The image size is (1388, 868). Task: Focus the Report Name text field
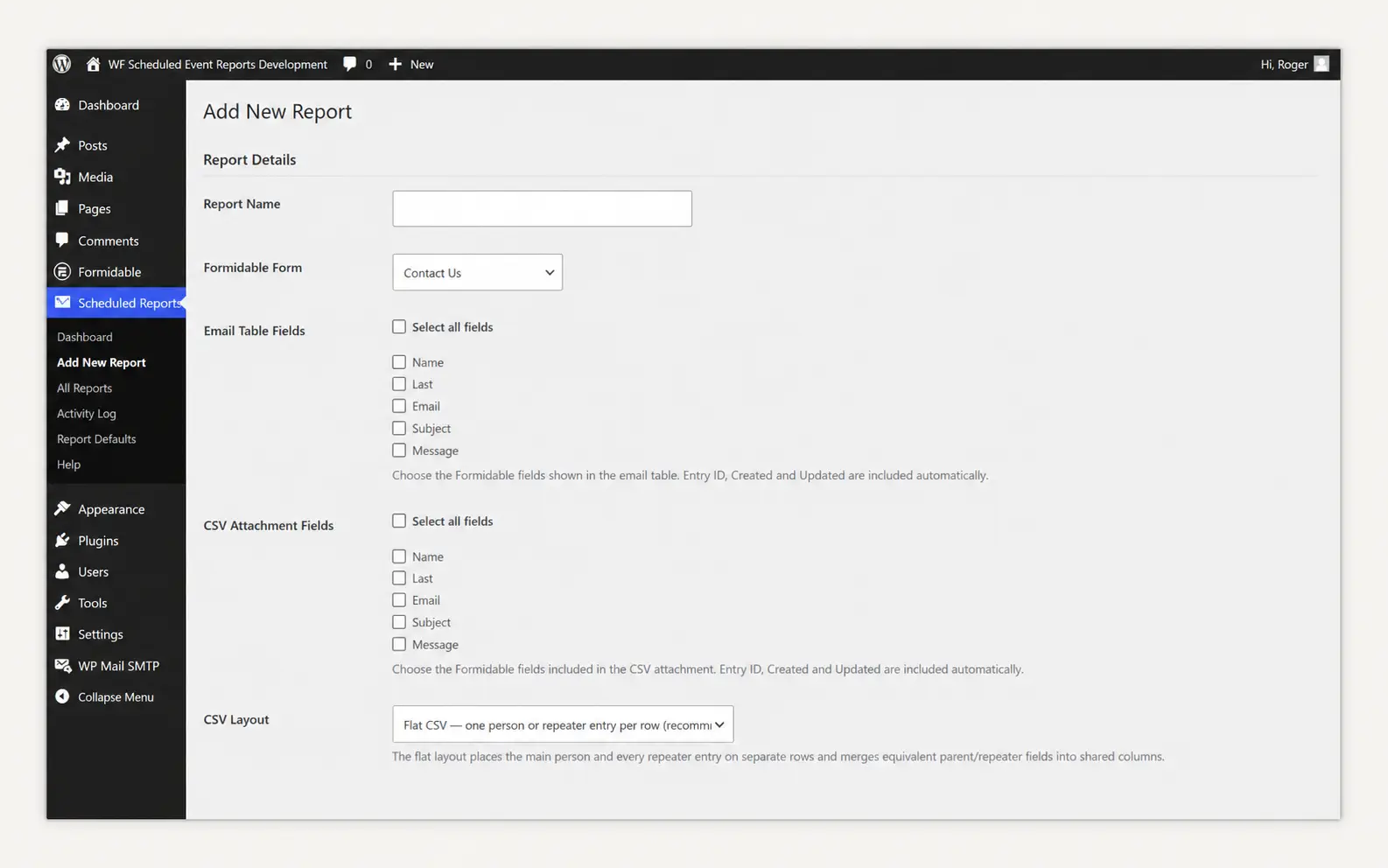[x=542, y=208]
